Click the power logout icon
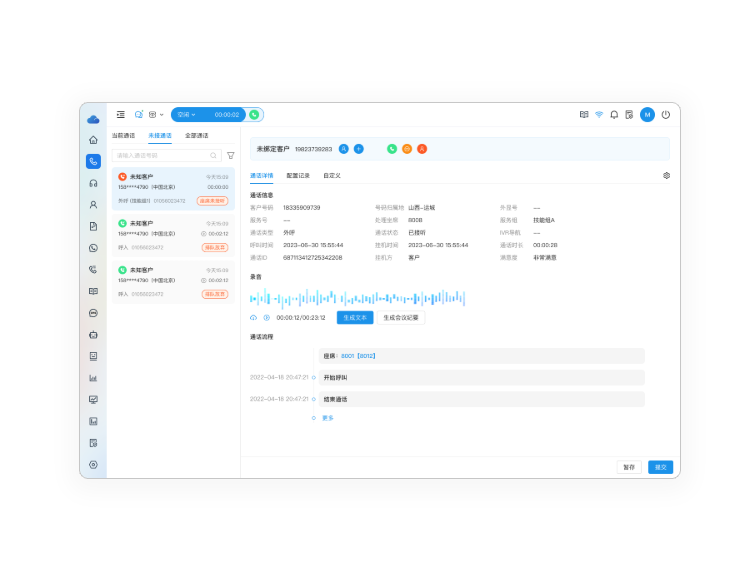The width and height of the screenshot is (750, 580). point(666,115)
